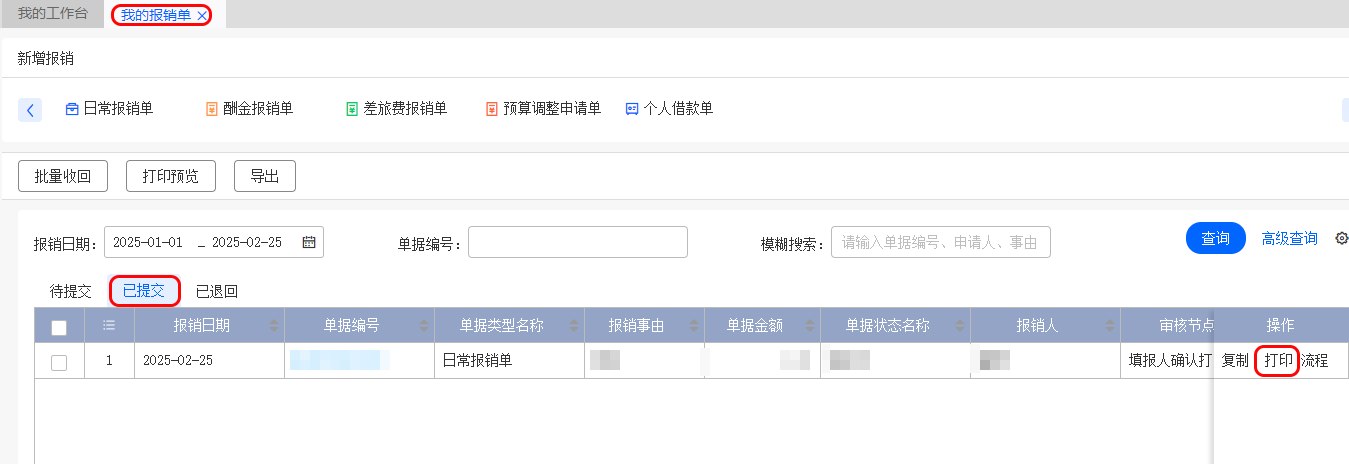Focus the 单据编号 input field
1349x464 pixels.
[x=577, y=242]
